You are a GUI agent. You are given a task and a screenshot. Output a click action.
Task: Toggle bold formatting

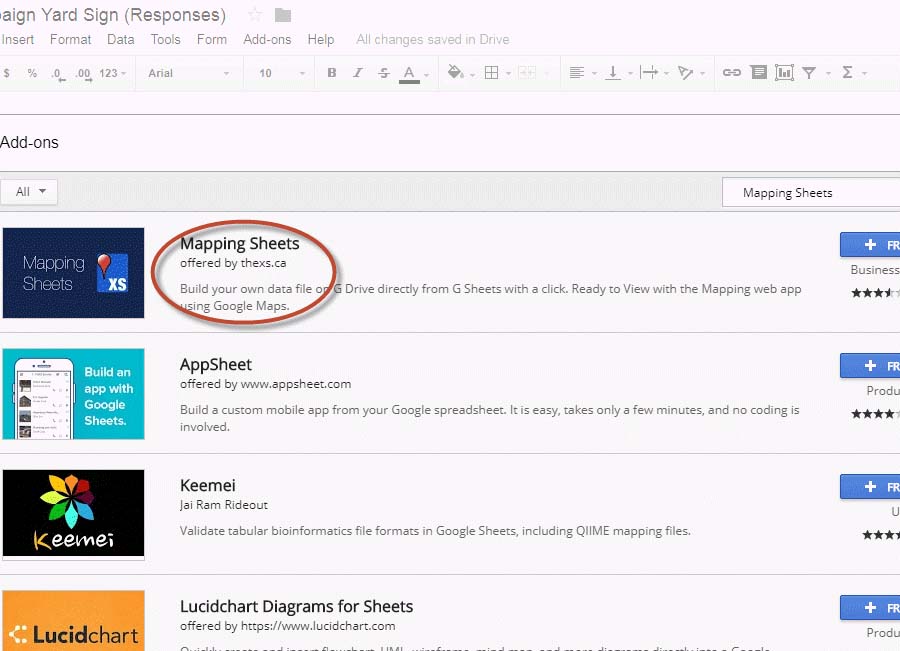(332, 73)
